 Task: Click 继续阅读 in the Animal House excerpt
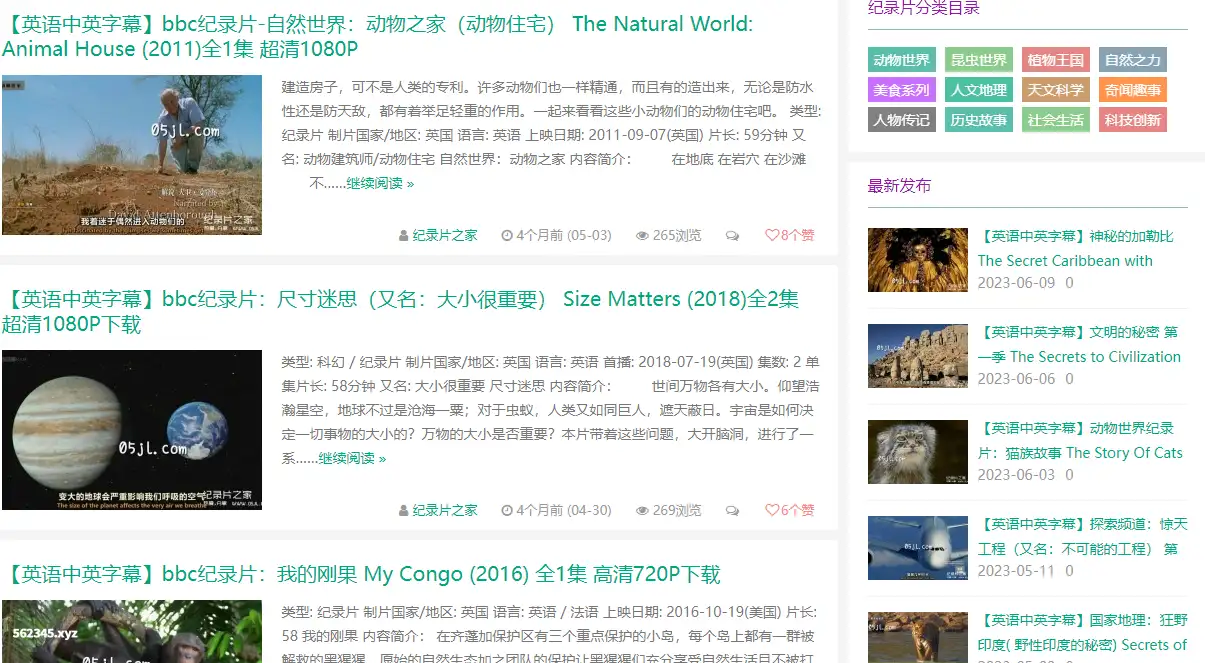(380, 183)
